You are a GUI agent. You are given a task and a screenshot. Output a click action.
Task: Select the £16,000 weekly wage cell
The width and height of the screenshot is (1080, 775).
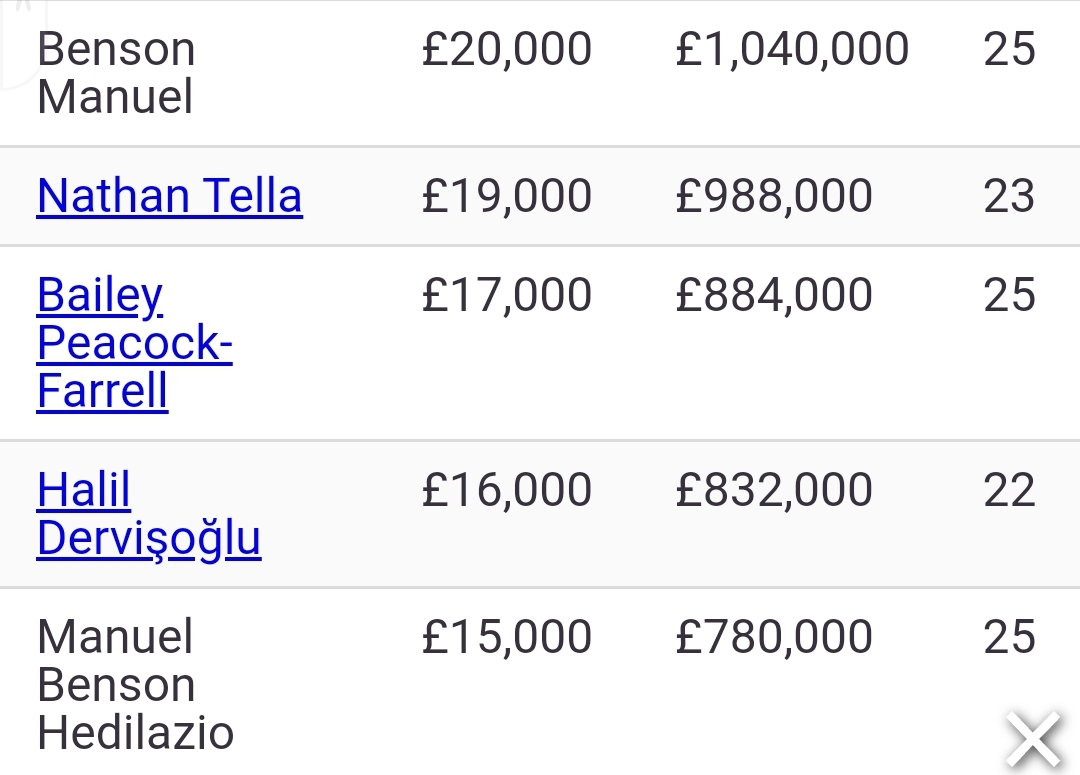pos(506,490)
